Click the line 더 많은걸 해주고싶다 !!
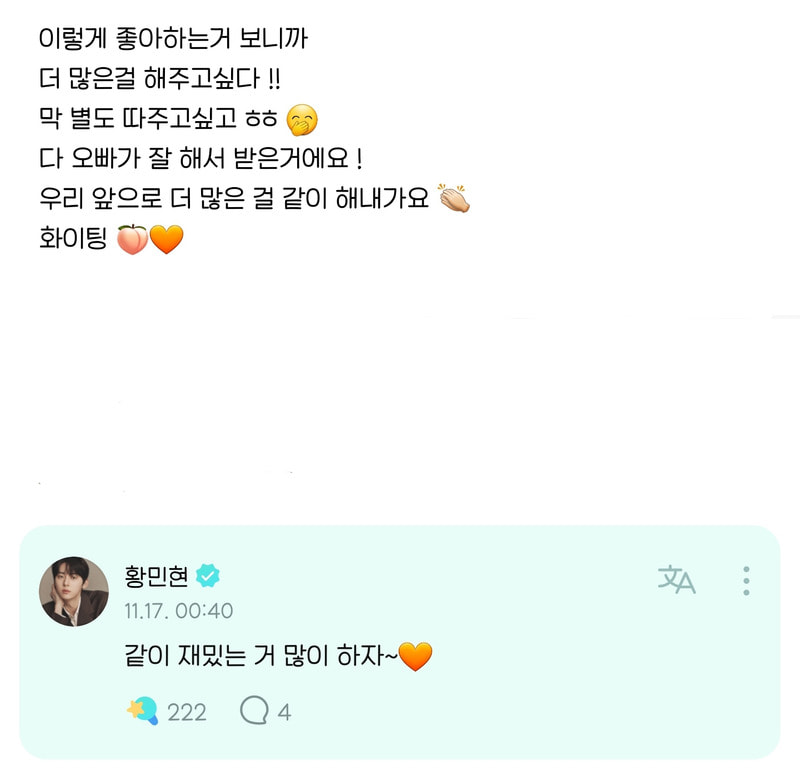The image size is (800, 781). 168,82
